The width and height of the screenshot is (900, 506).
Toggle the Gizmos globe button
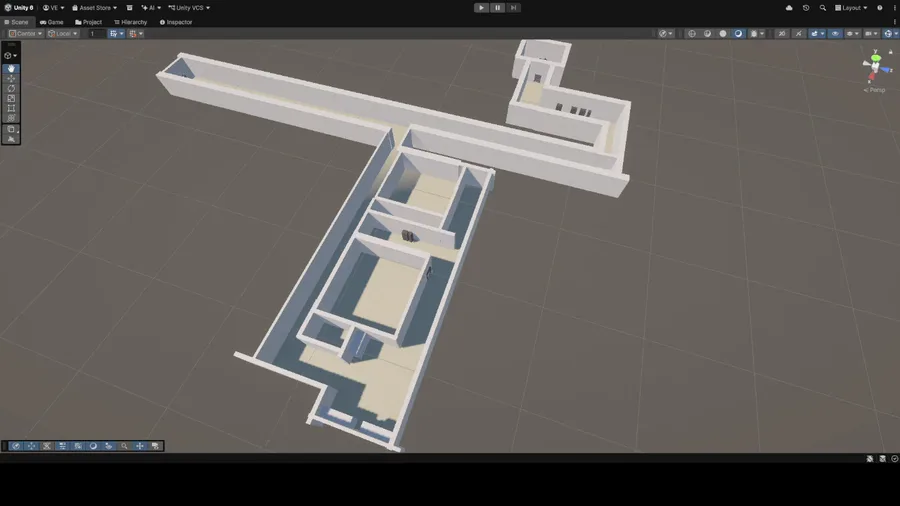point(891,33)
